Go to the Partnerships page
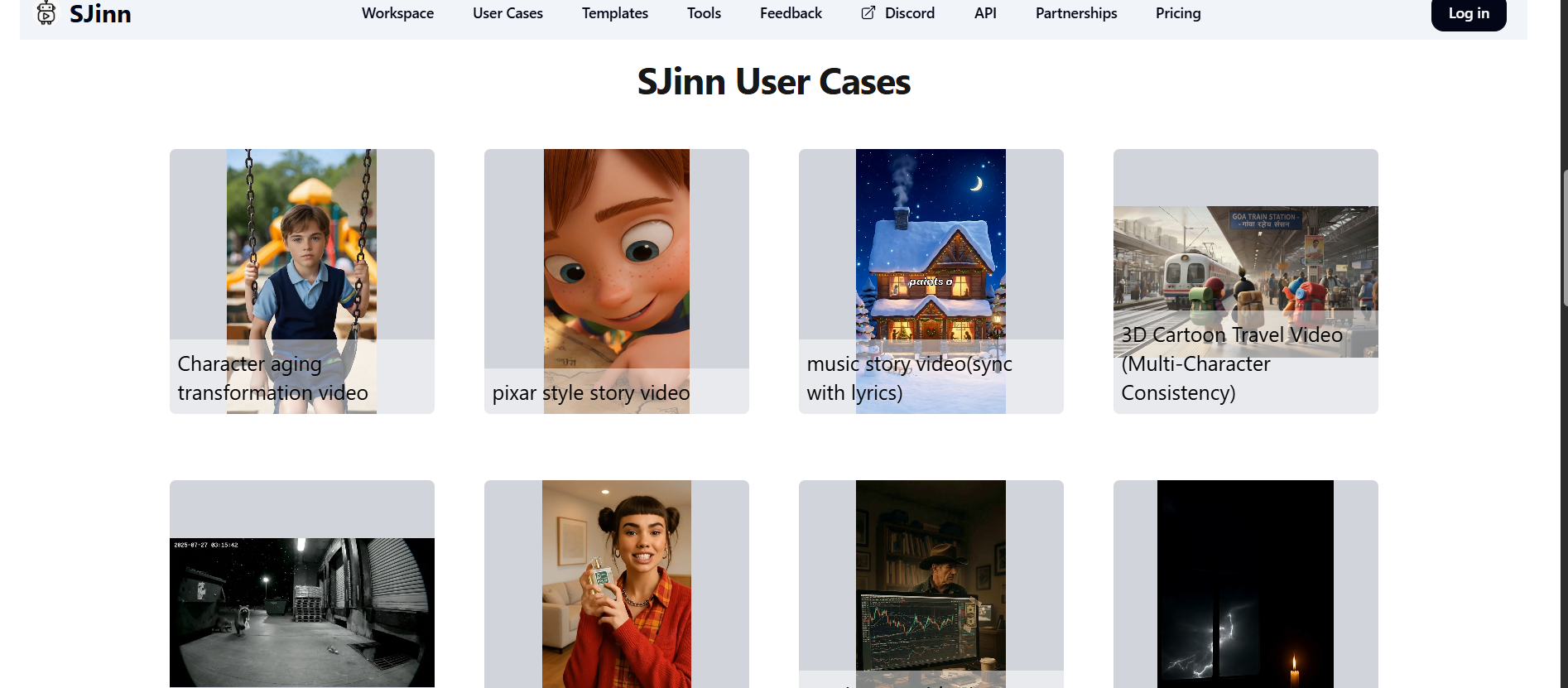The width and height of the screenshot is (1568, 688). tap(1076, 13)
